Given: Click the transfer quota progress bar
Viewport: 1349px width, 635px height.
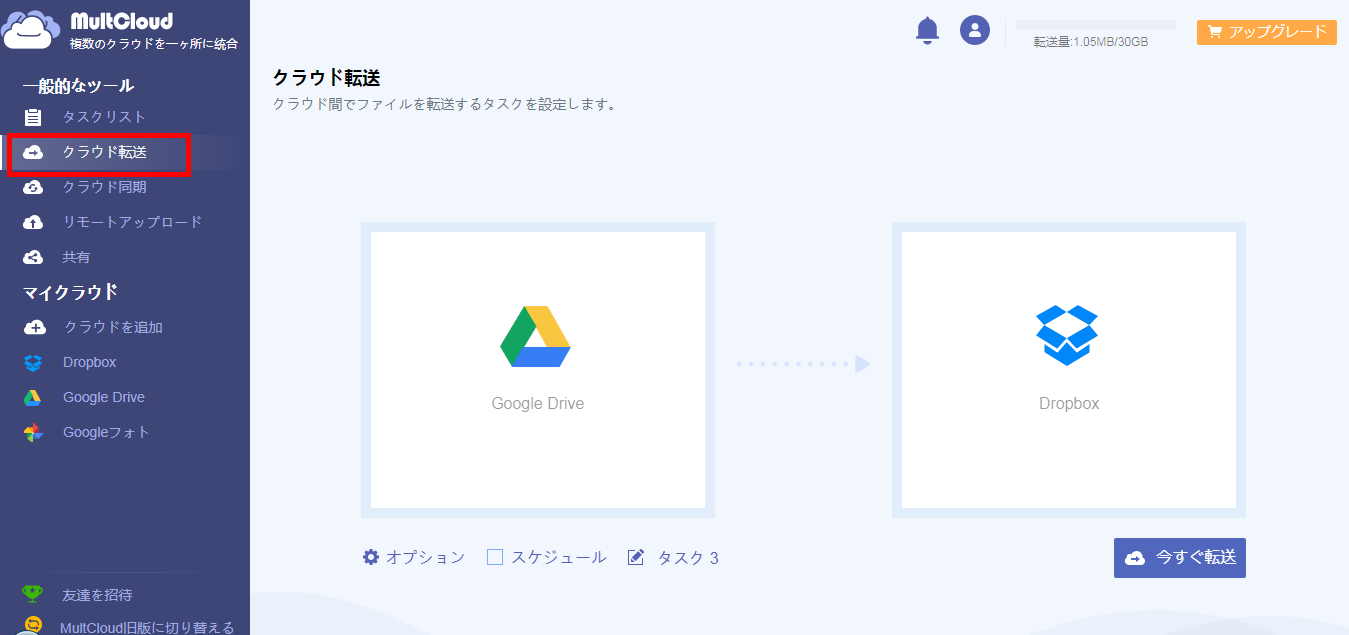Looking at the screenshot, I should pyautogui.click(x=1095, y=25).
